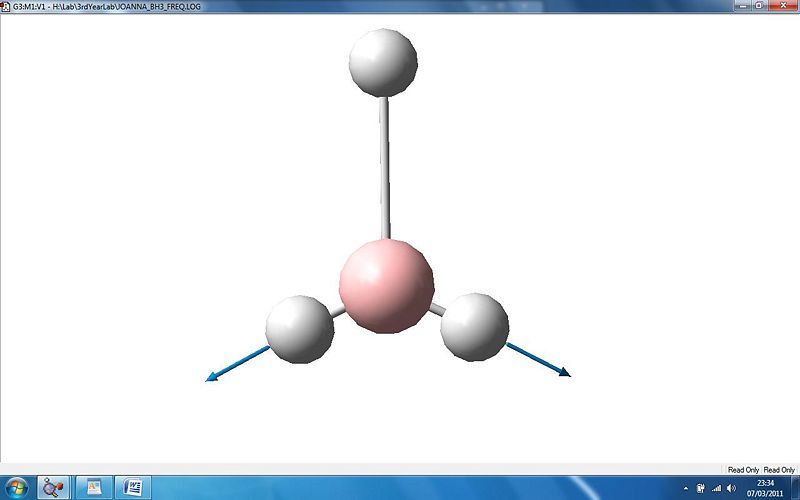Select the lower-right hydrogen atom

pos(474,327)
